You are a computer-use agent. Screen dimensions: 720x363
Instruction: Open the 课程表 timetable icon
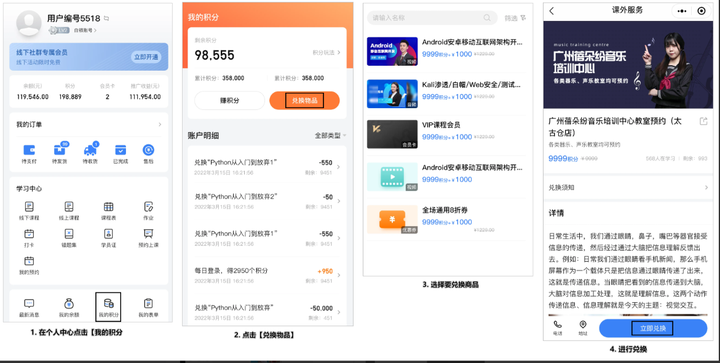[108, 207]
